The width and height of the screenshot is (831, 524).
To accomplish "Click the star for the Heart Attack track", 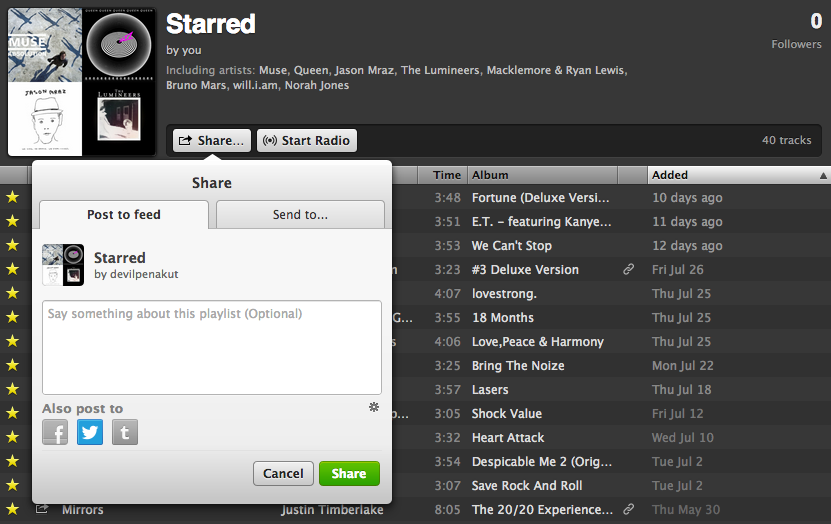I will pos(12,438).
